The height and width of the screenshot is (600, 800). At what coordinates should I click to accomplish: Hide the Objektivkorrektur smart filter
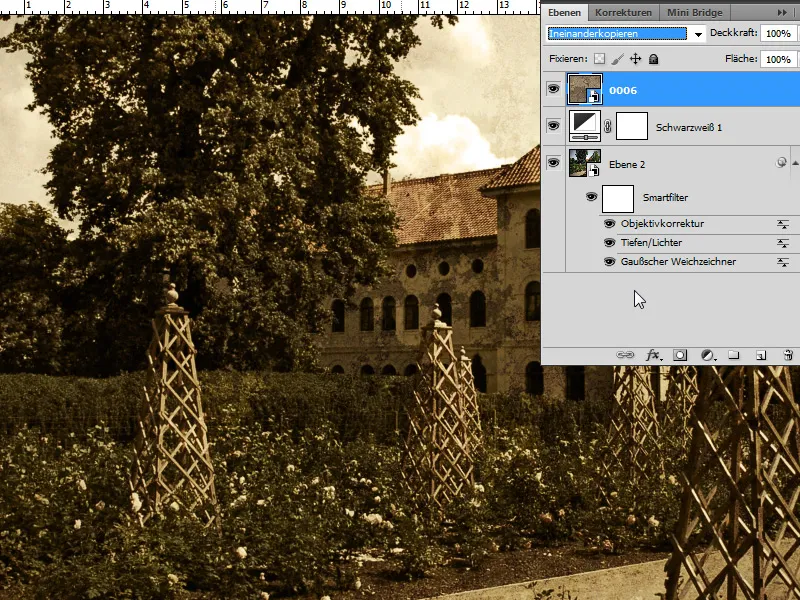[x=609, y=223]
